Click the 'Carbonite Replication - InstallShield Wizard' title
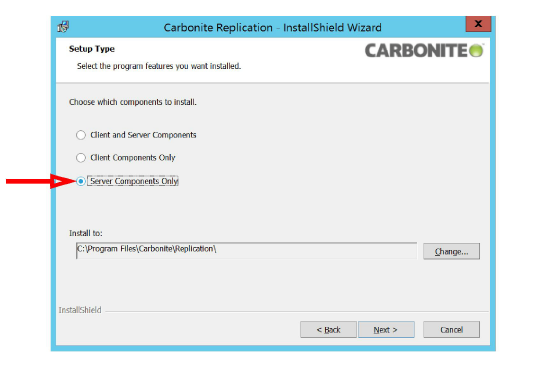Screen dimensions: 546x370 pos(272,27)
